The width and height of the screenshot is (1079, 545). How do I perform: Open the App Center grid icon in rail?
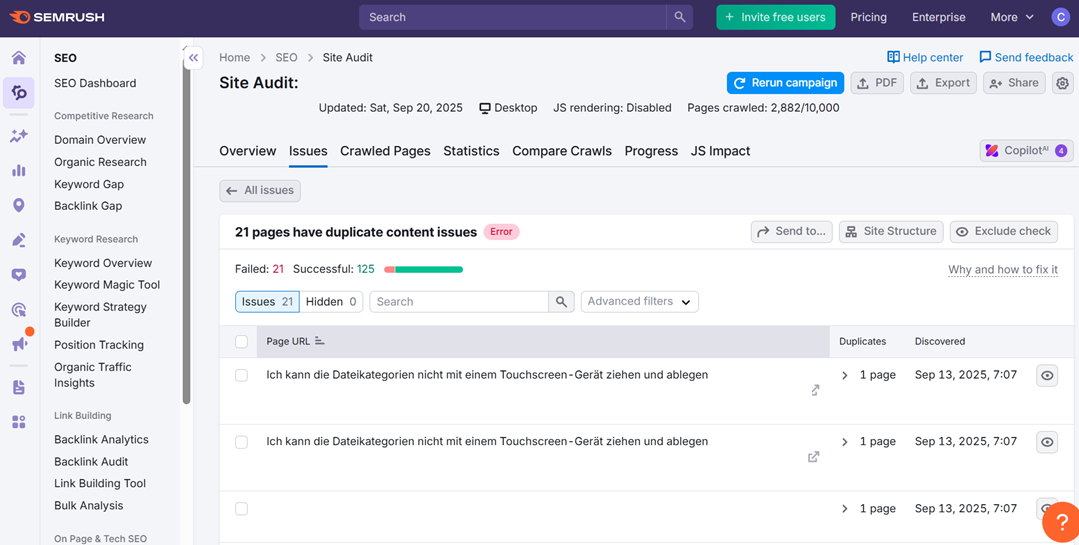click(x=19, y=422)
